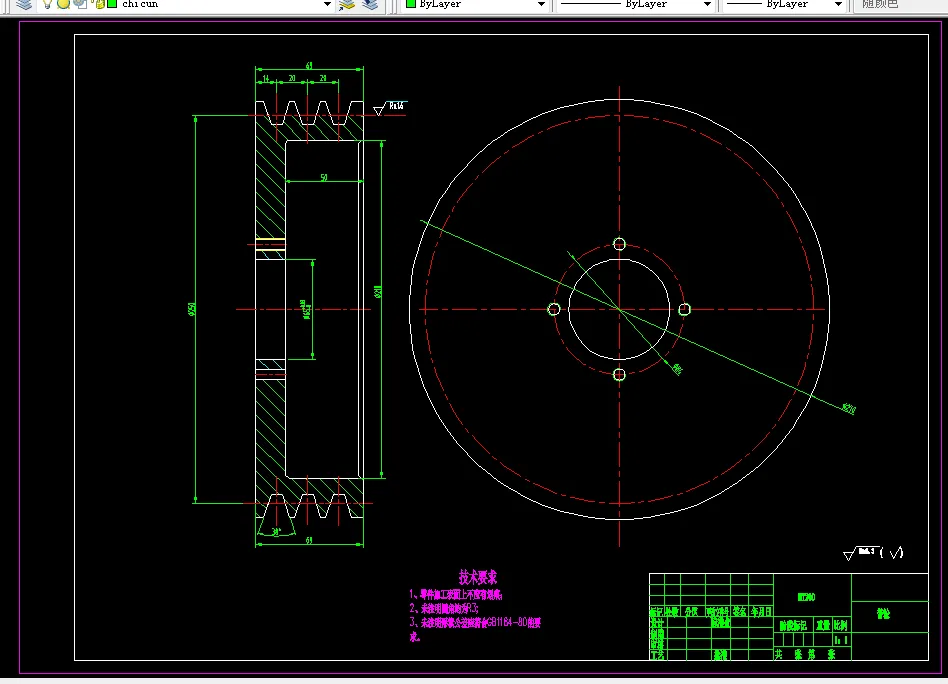This screenshot has width=948, height=684.
Task: Select the 50 width dimension text
Action: [324, 177]
